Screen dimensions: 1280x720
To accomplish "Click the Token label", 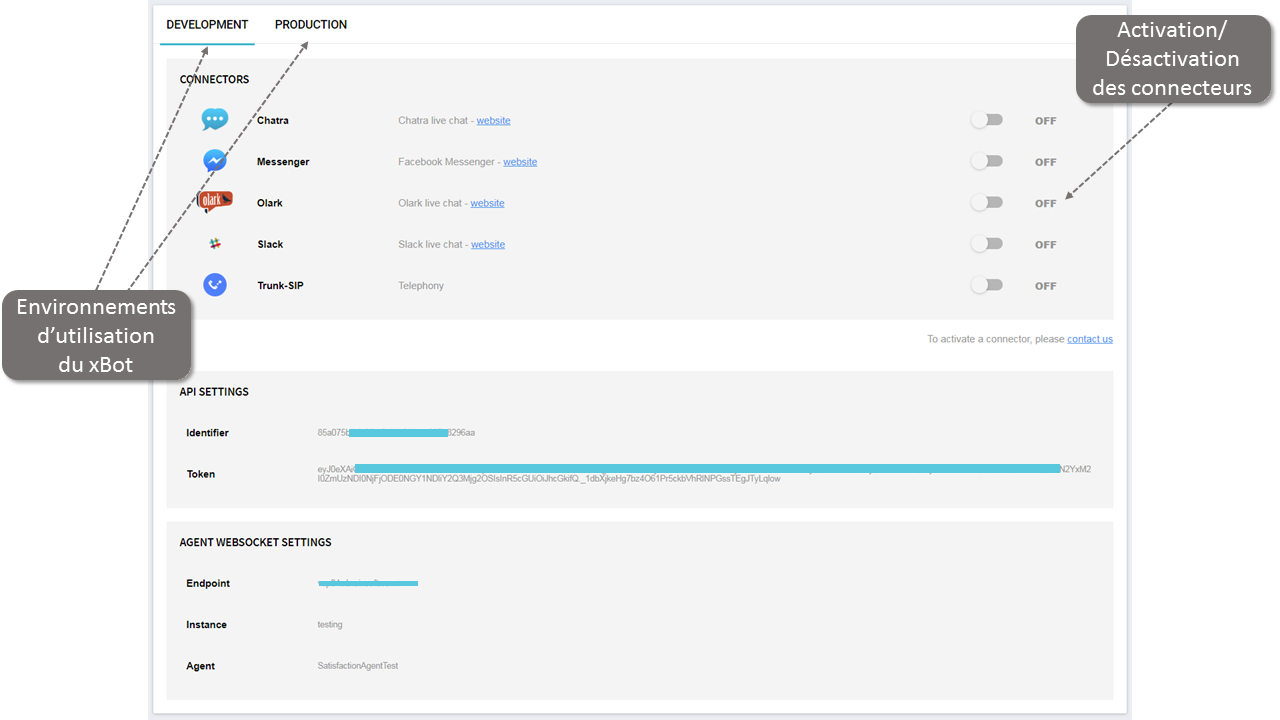I will pos(200,474).
